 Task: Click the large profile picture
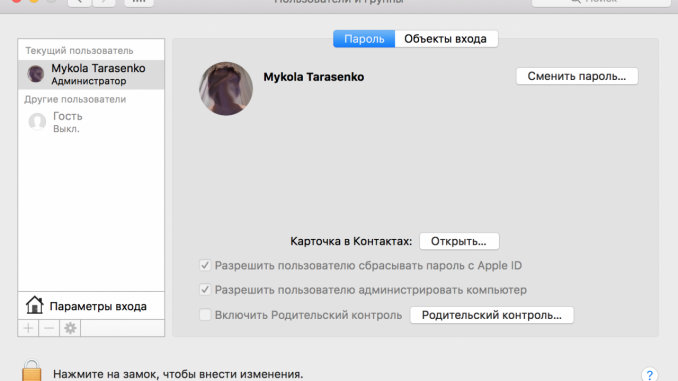point(226,89)
